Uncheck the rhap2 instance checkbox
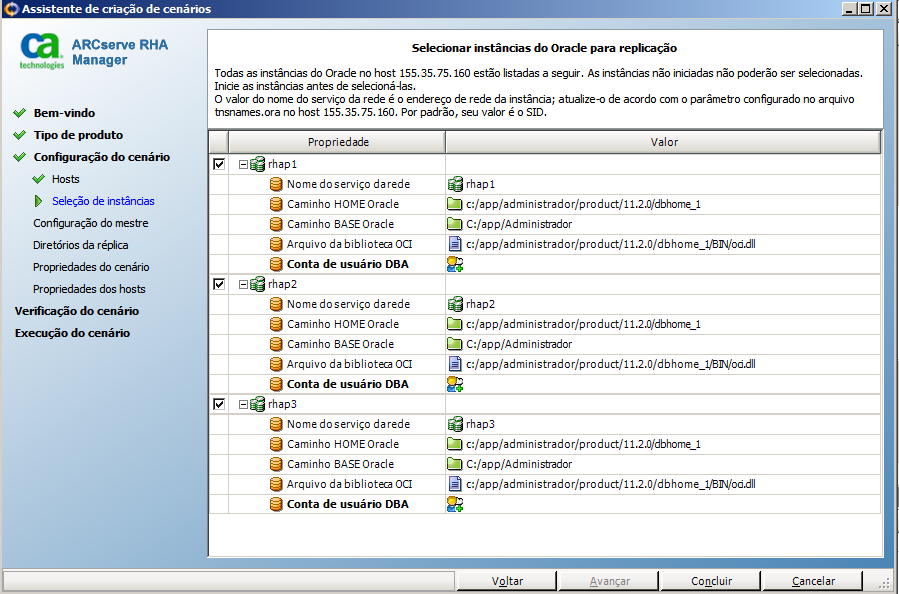 tap(219, 284)
